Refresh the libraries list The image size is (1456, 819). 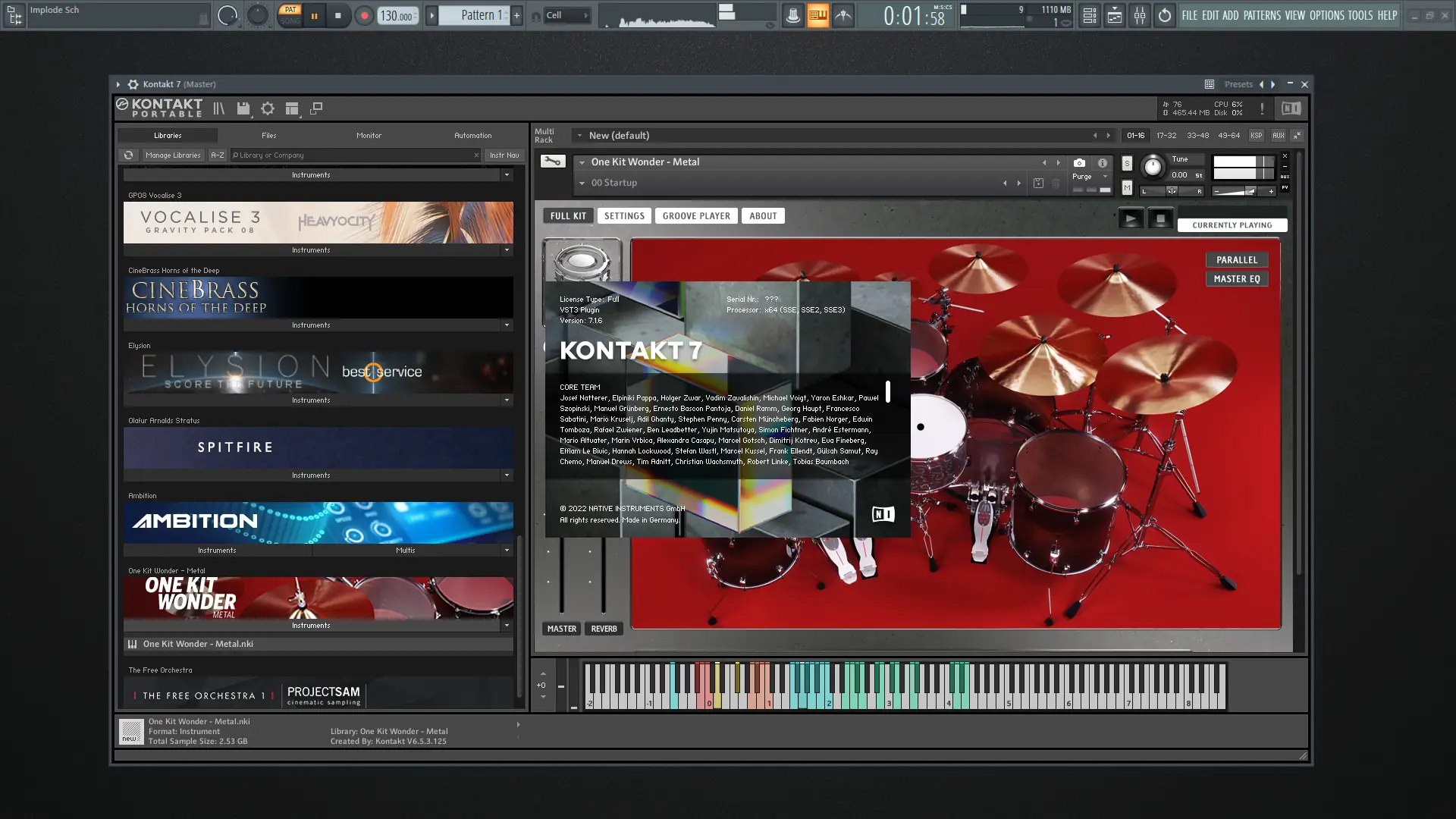click(128, 155)
